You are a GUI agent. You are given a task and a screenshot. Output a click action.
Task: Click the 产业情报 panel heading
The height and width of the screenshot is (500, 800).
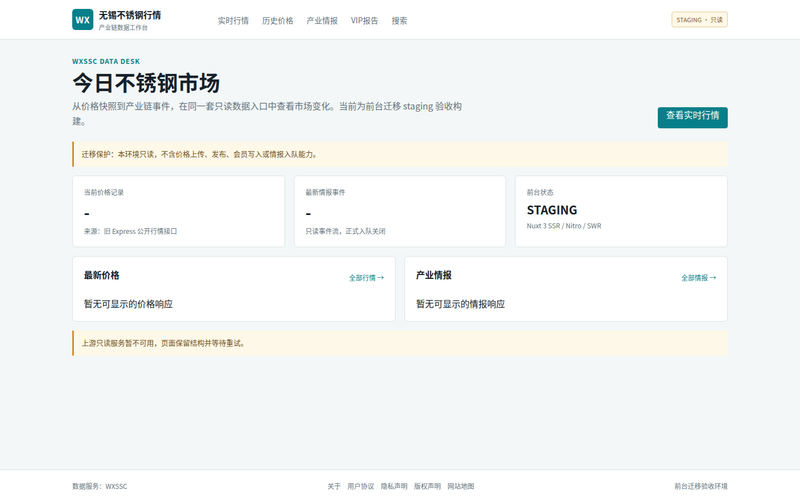[434, 276]
